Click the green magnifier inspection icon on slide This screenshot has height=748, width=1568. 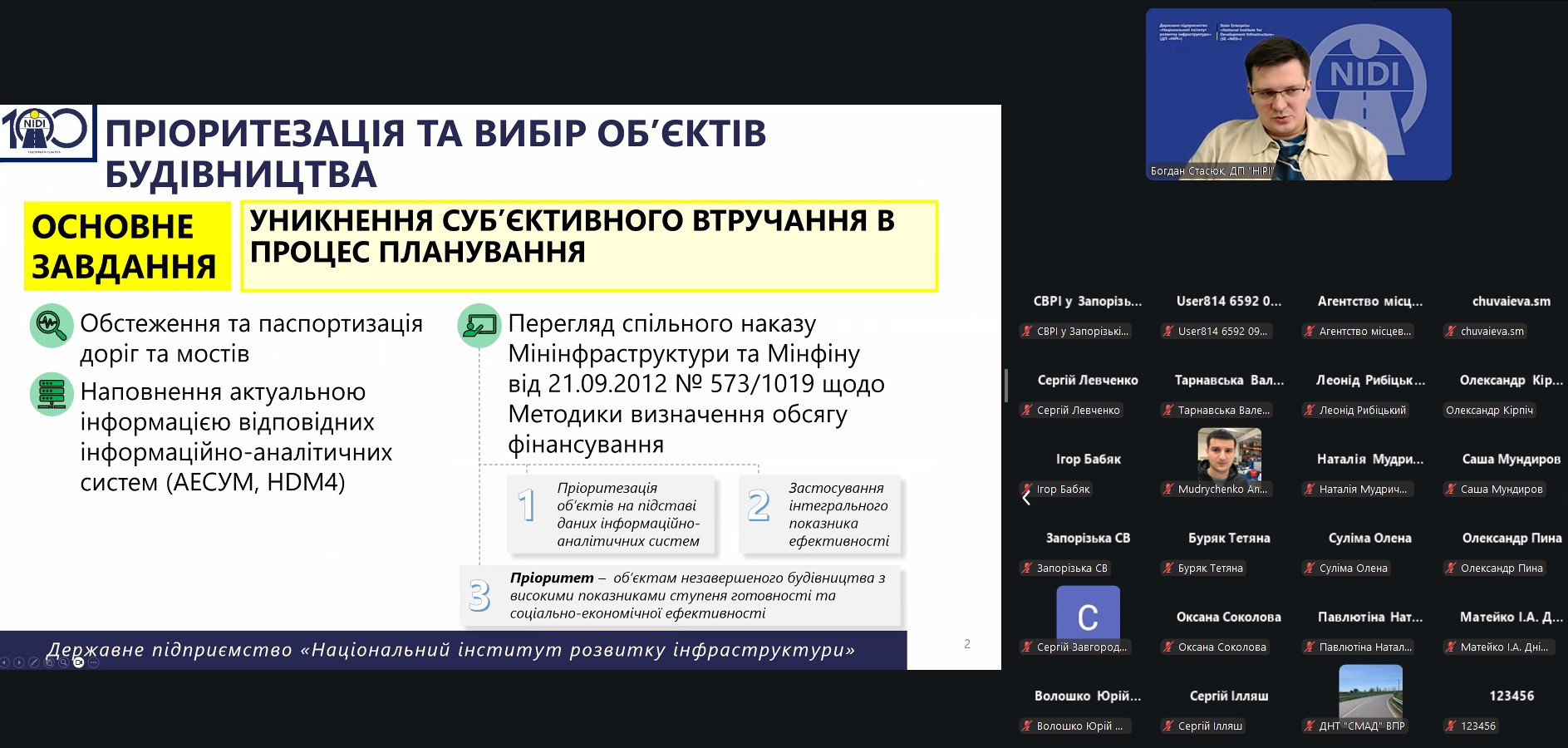click(x=52, y=325)
